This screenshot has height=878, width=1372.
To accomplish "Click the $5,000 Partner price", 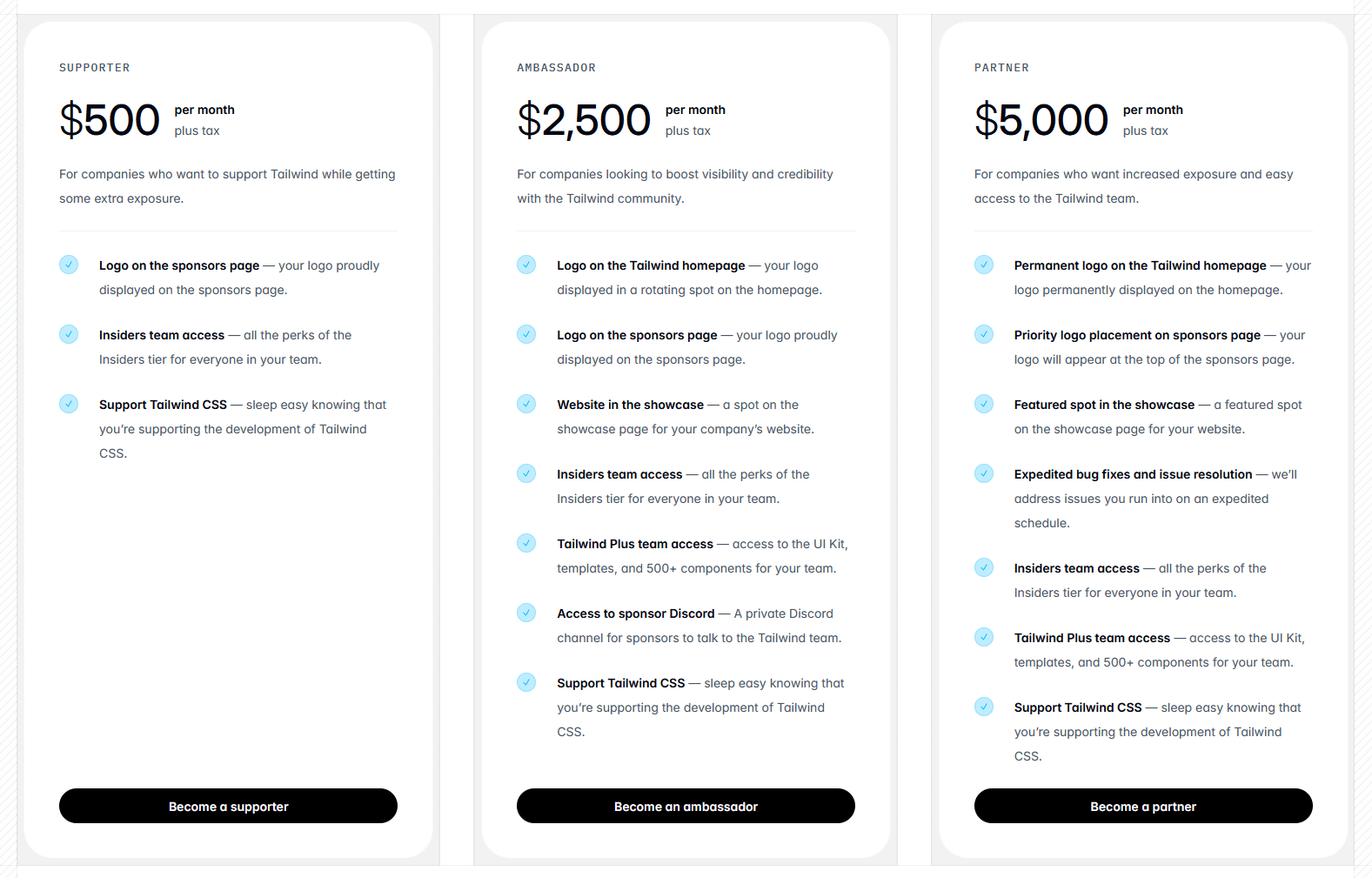I will [x=1041, y=120].
